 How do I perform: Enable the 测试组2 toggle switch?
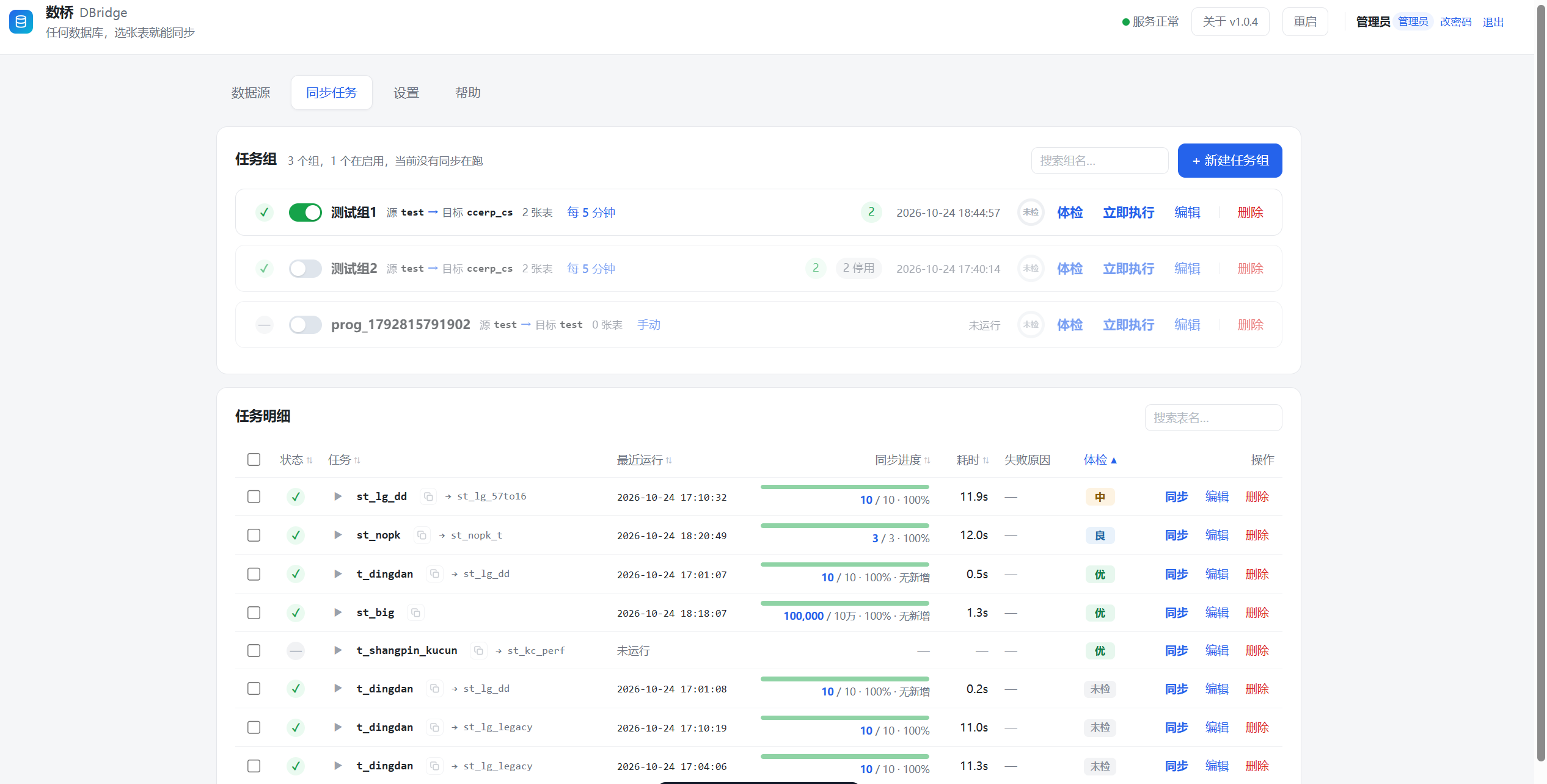coord(305,269)
